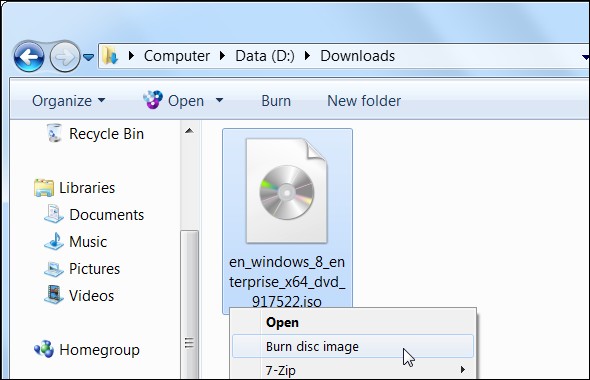Viewport: 590px width, 380px height.
Task: Click the en_windows_8_enterprise_x64_dvd_917522.iso filename
Action: click(287, 281)
